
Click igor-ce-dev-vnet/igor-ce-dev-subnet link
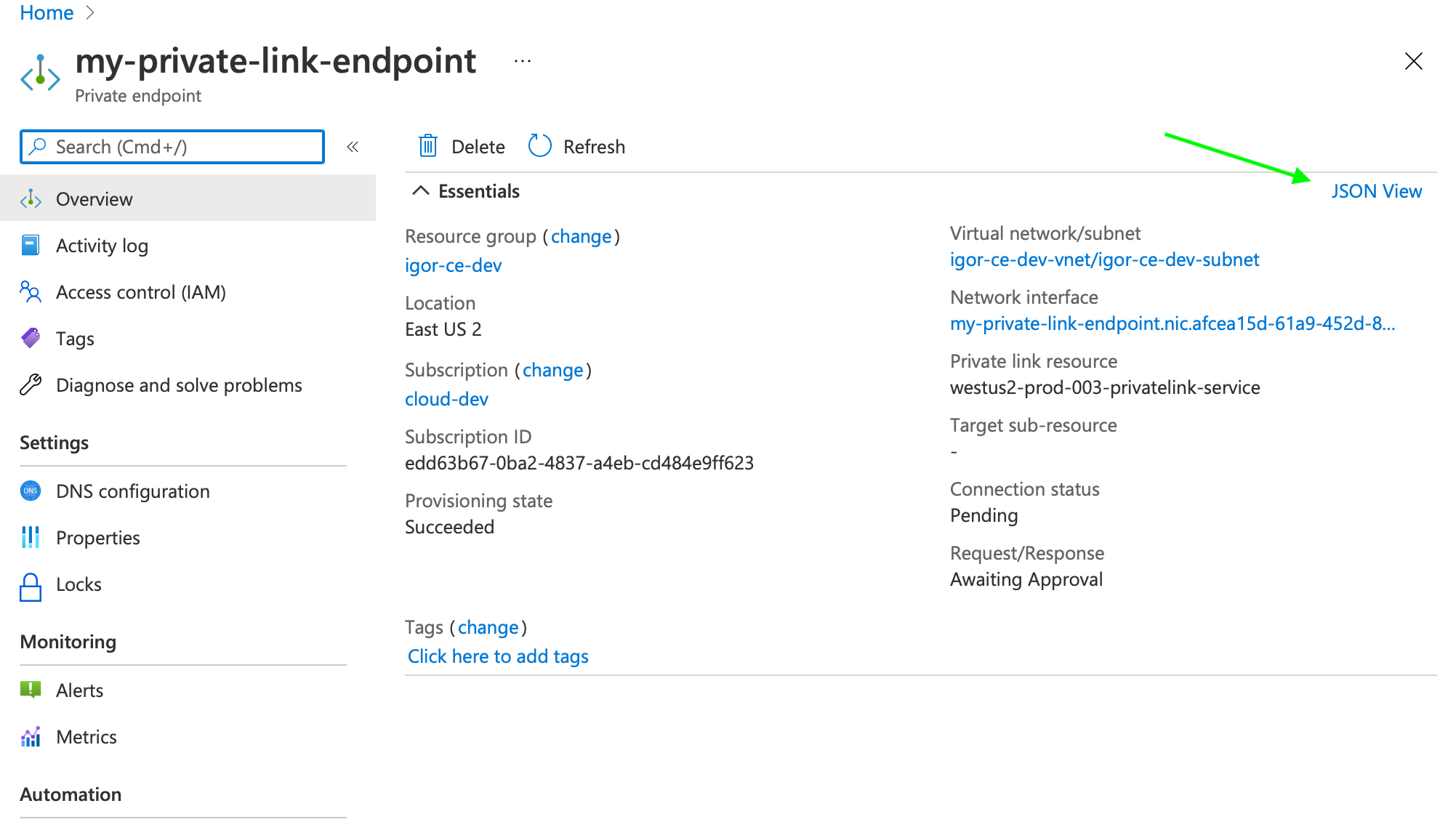click(1104, 258)
